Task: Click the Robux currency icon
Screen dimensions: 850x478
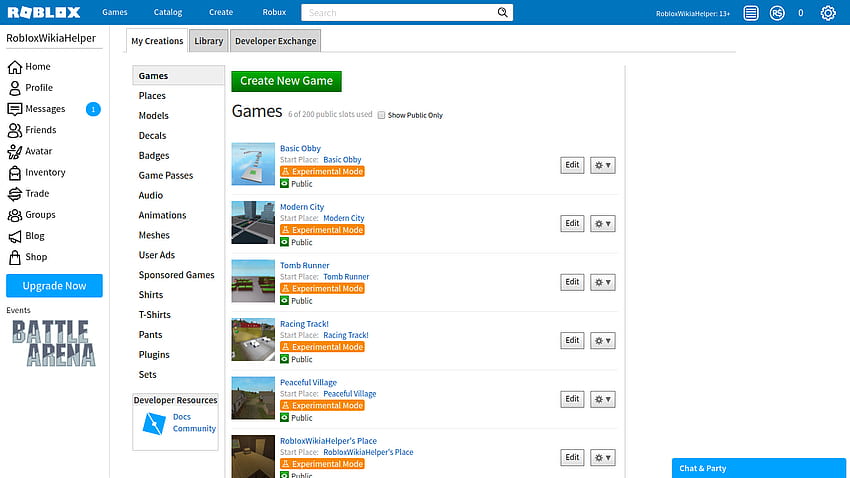Action: pyautogui.click(x=777, y=13)
